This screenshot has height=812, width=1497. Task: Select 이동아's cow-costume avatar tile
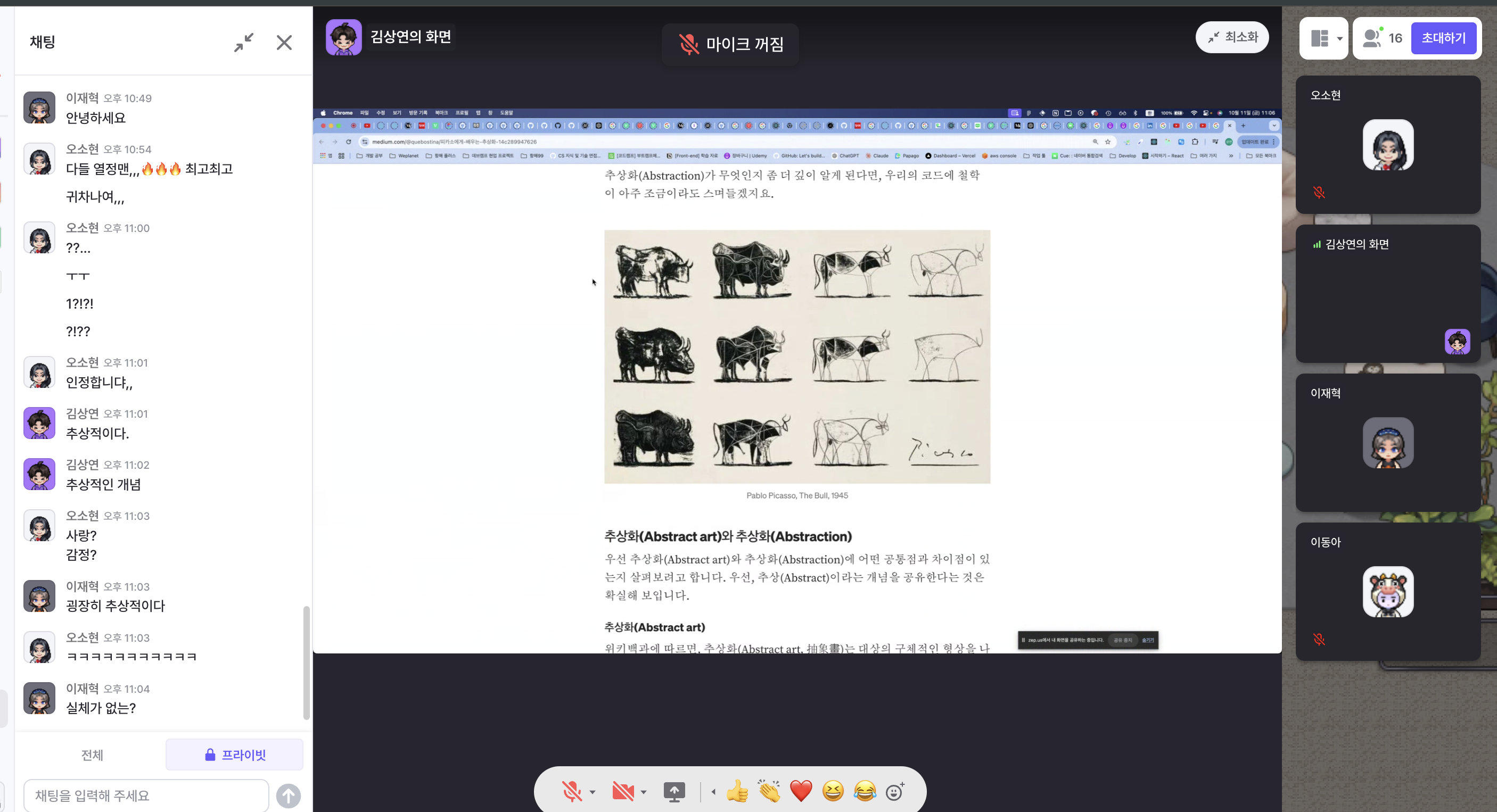point(1388,591)
